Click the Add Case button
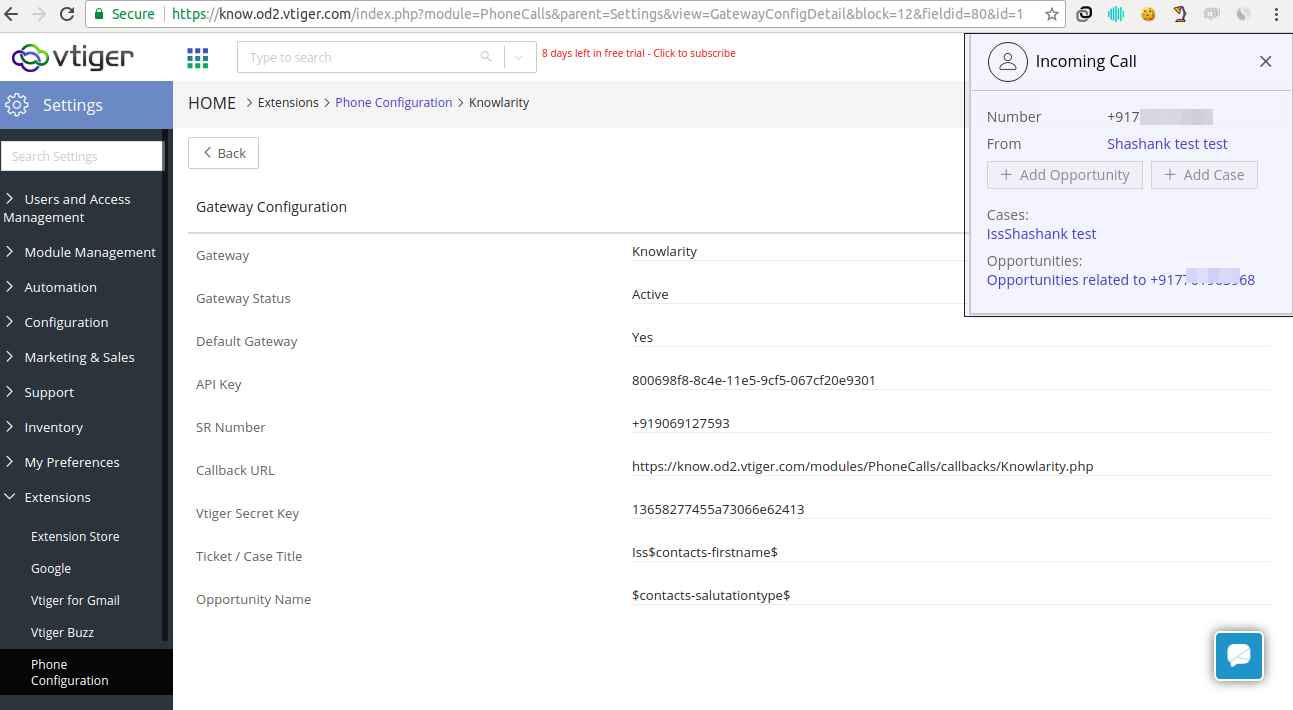This screenshot has height=710, width=1293. tap(1204, 175)
